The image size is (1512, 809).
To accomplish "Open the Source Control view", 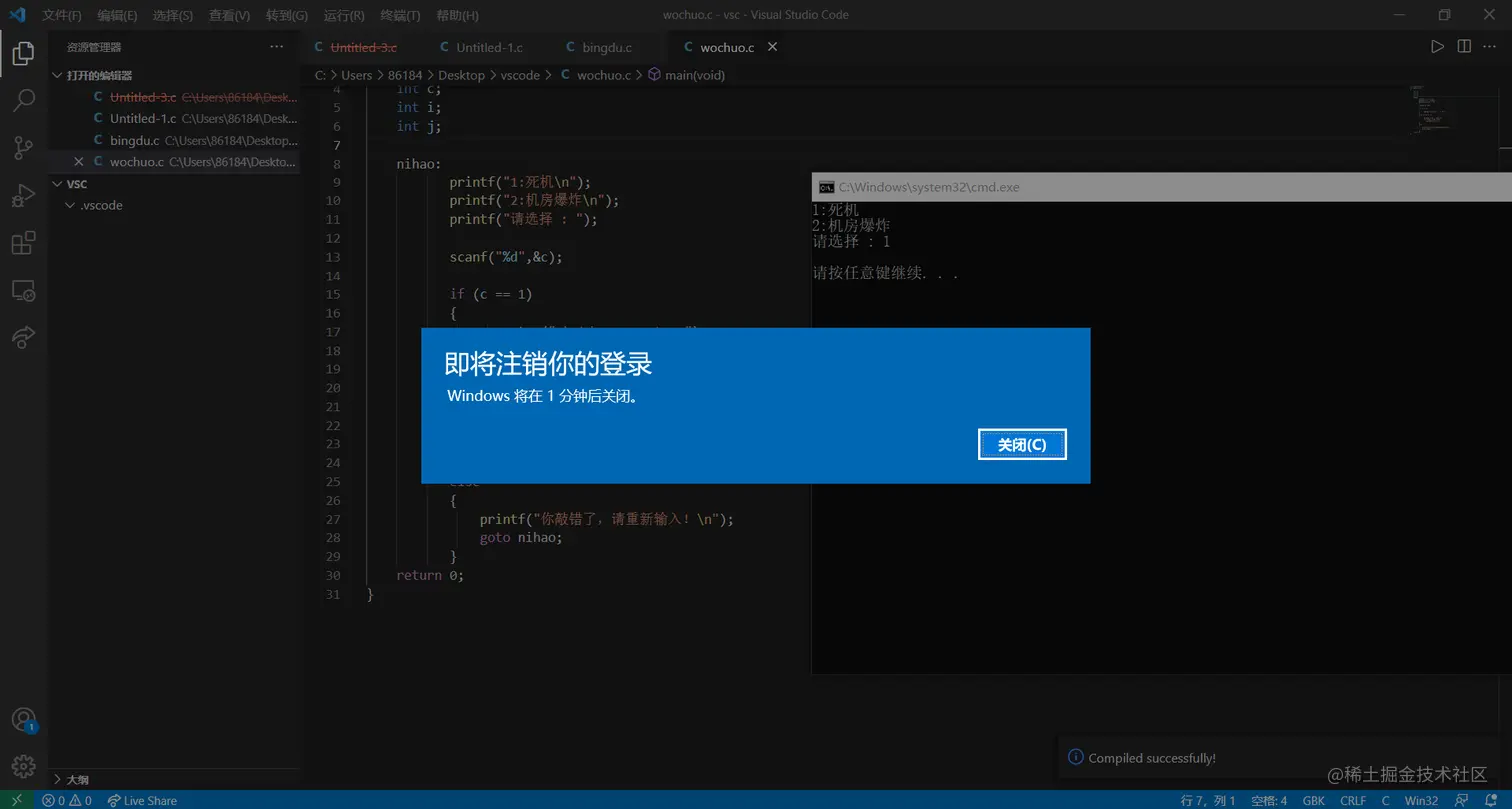I will click(24, 149).
